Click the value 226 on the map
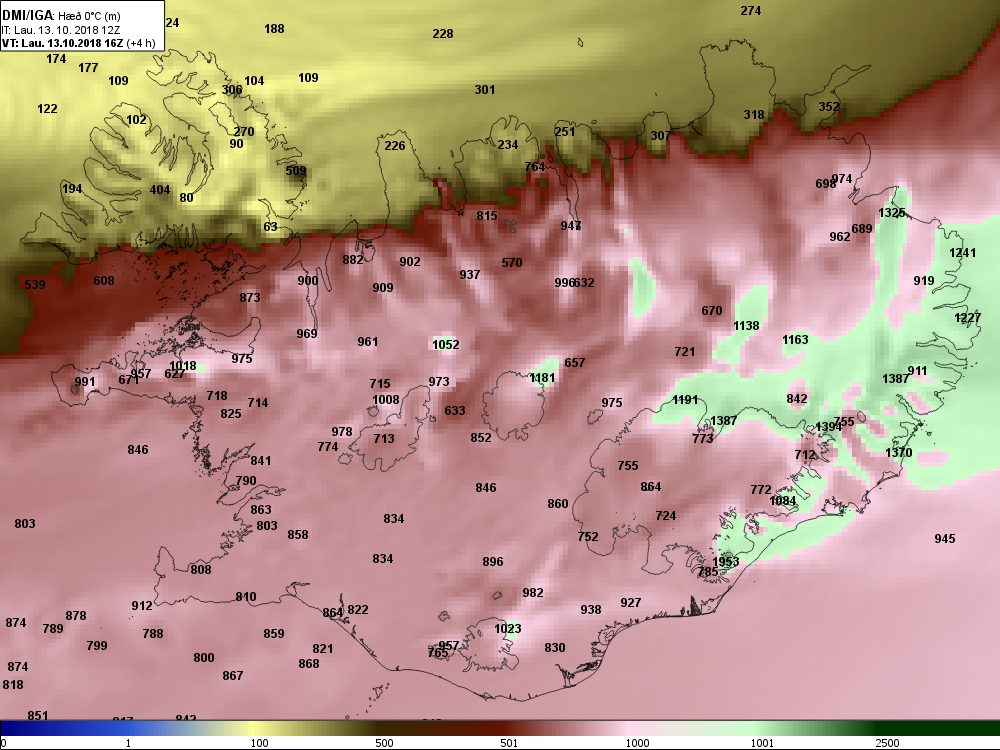This screenshot has height=750, width=1000. pyautogui.click(x=395, y=146)
